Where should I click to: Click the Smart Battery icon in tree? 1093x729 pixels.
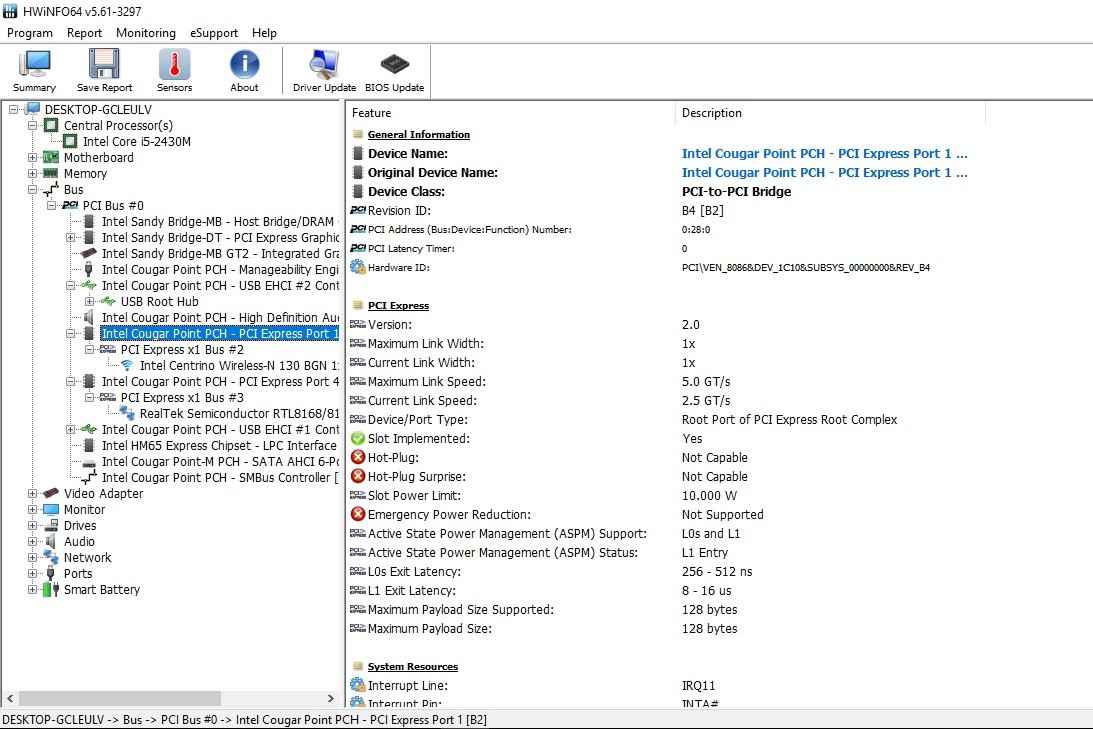pyautogui.click(x=51, y=590)
